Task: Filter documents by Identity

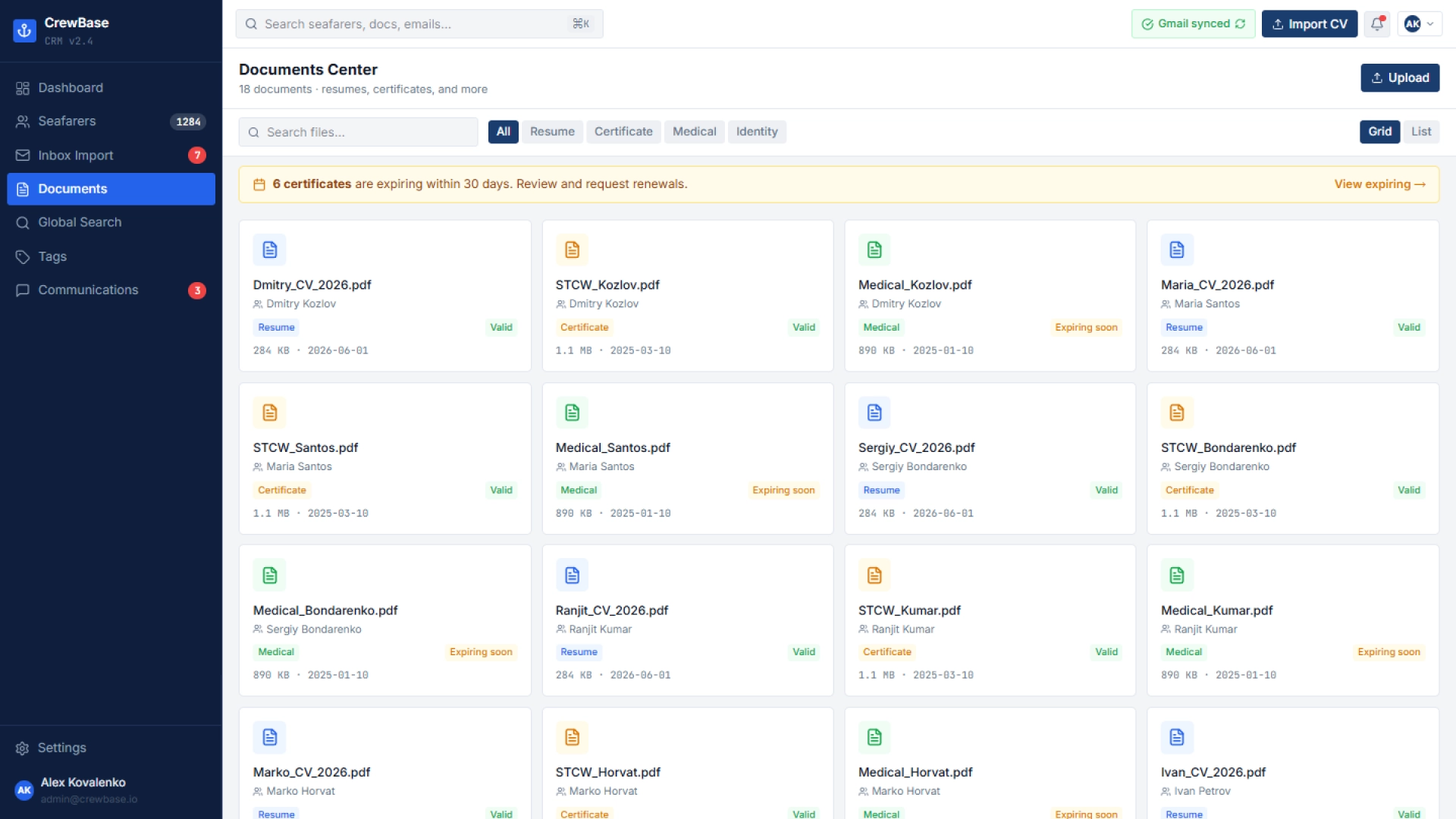Action: pyautogui.click(x=757, y=132)
